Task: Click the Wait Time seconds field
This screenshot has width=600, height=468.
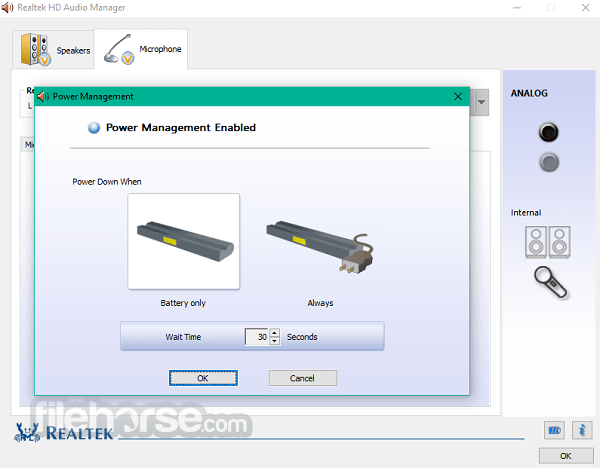Action: pos(257,337)
